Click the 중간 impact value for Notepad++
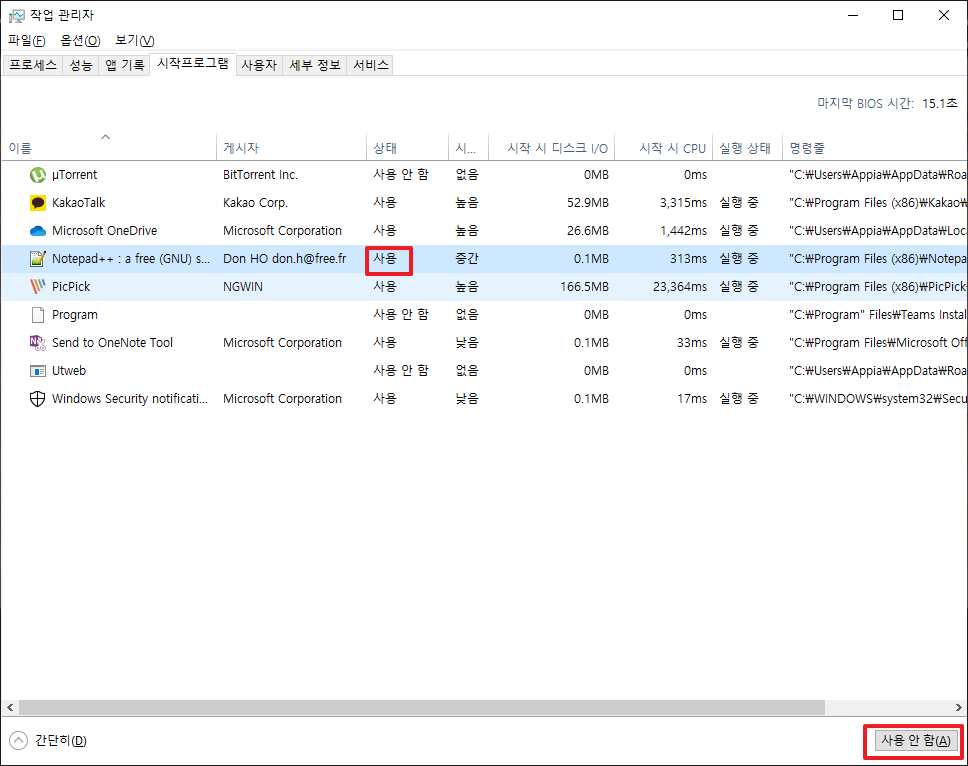Screen dimensions: 968x766 [467, 259]
